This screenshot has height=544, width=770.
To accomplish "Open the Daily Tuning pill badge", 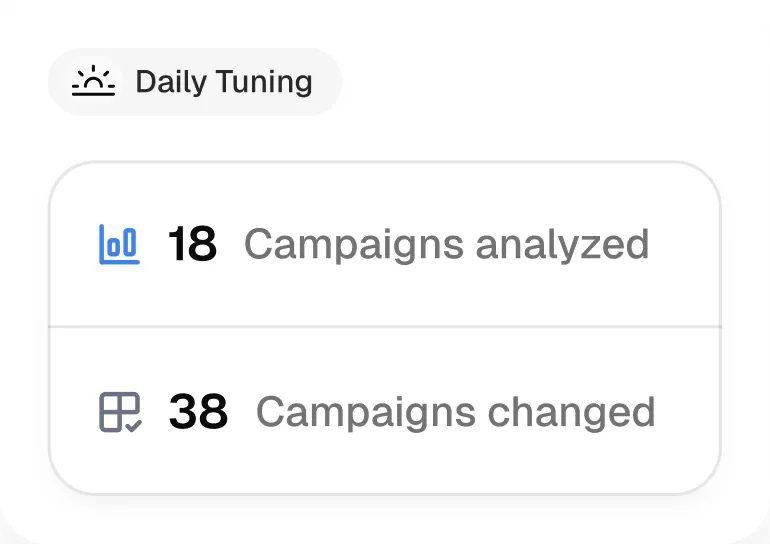I will (194, 82).
